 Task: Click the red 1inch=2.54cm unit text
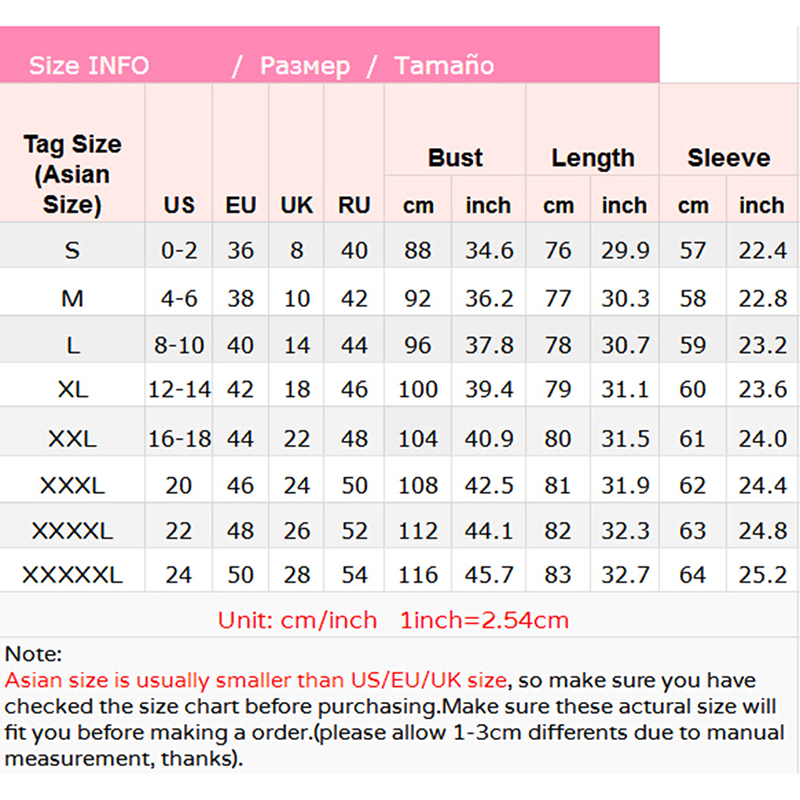tap(484, 620)
